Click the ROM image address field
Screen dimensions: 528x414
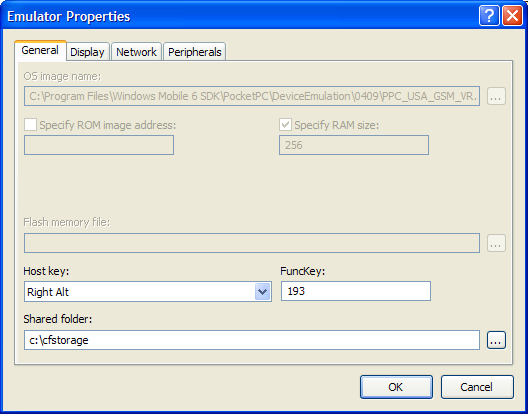coord(99,145)
